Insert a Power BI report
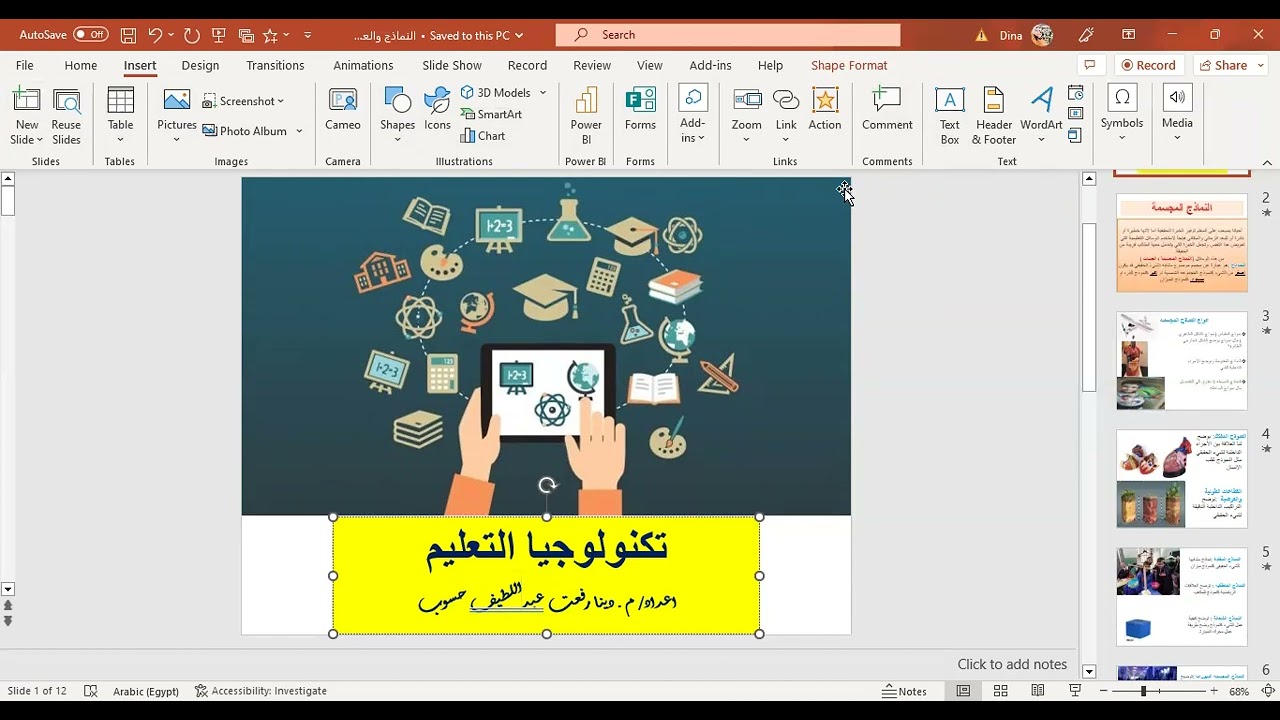The height and width of the screenshot is (720, 1280). (586, 116)
